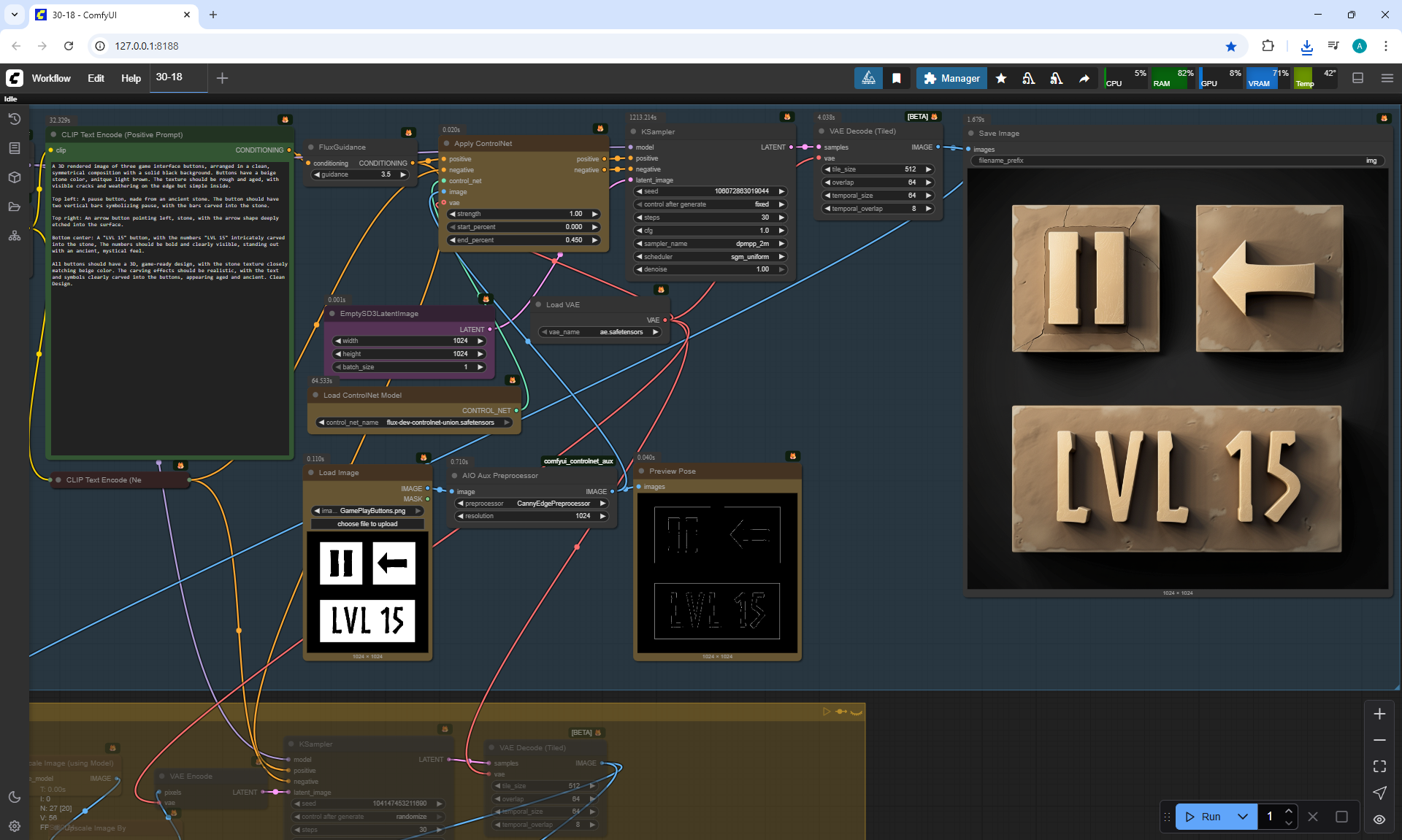Open the workflows folder sidebar icon
The height and width of the screenshot is (840, 1402).
pyautogui.click(x=14, y=207)
